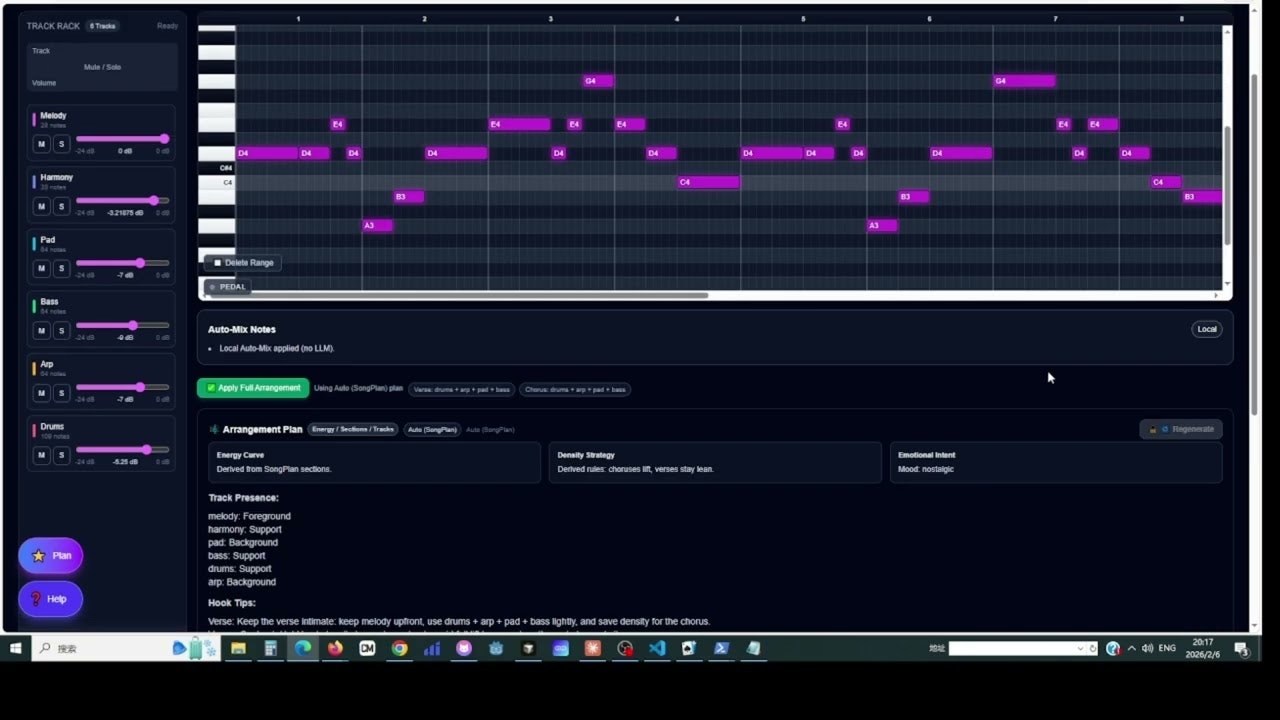Click the Local button in Auto-Mix Notes
Viewport: 1280px width, 720px height.
(x=1207, y=329)
